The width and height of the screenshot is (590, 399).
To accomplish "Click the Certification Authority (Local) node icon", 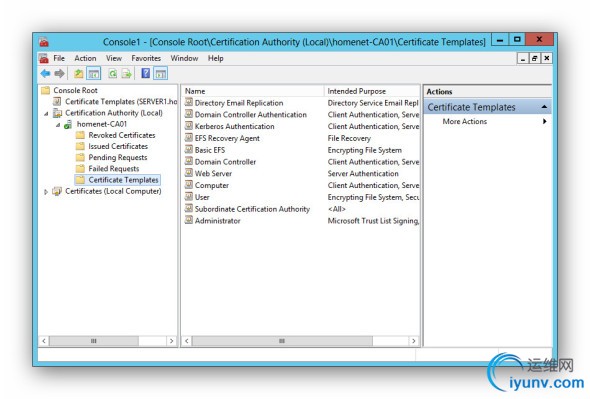I will (57, 113).
